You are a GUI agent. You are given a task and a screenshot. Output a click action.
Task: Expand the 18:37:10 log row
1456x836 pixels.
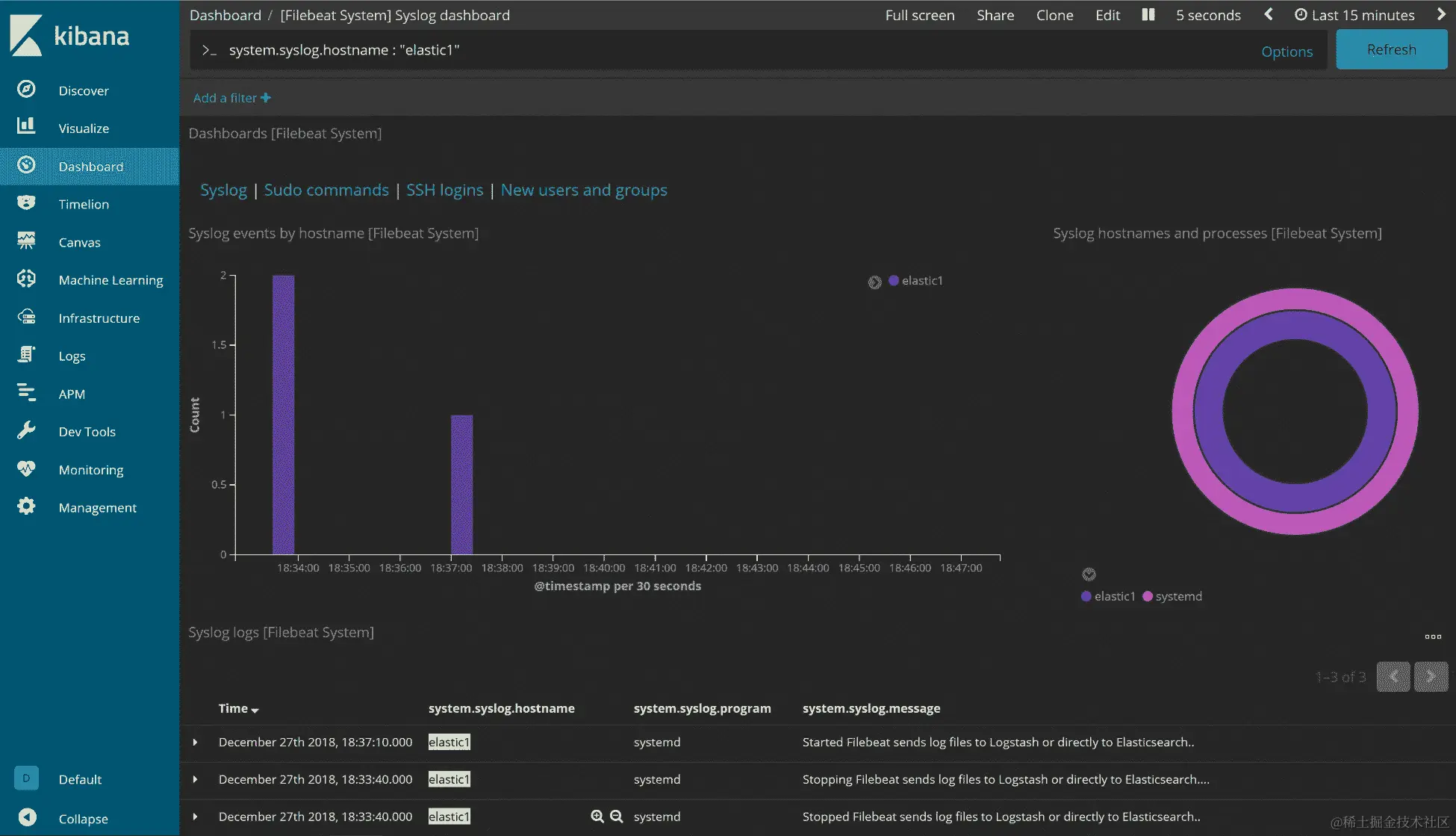196,743
